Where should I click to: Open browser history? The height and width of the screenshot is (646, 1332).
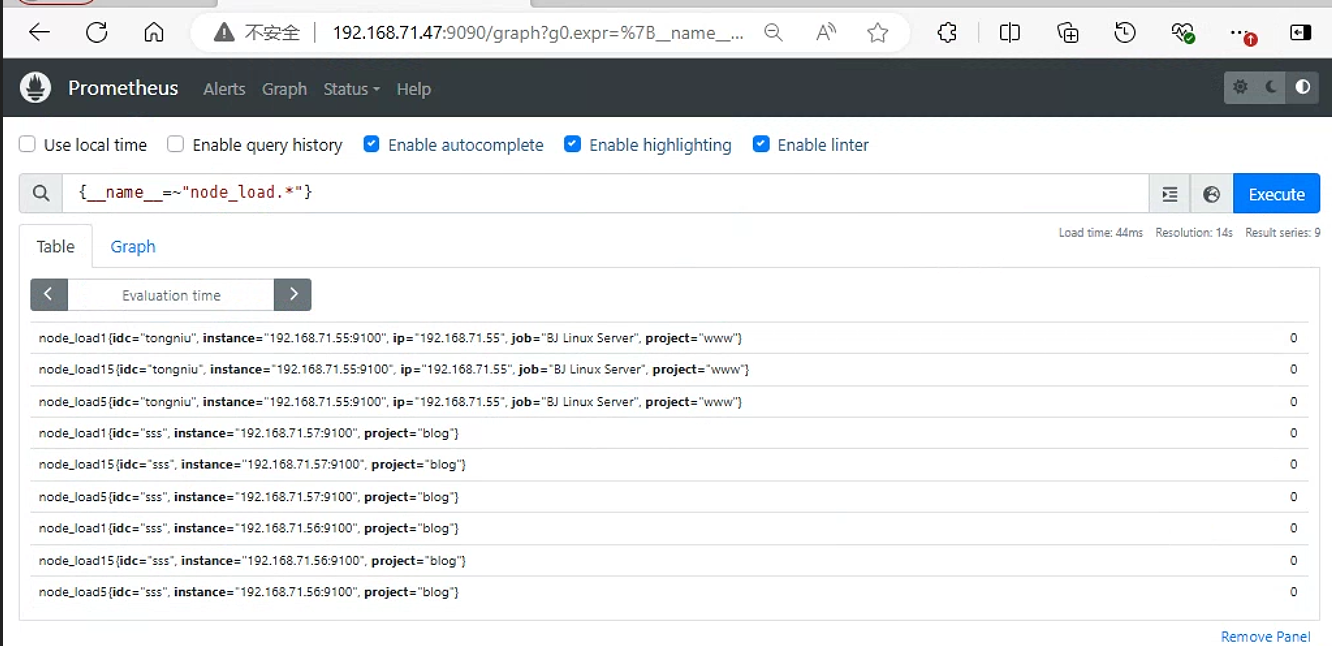point(1125,33)
